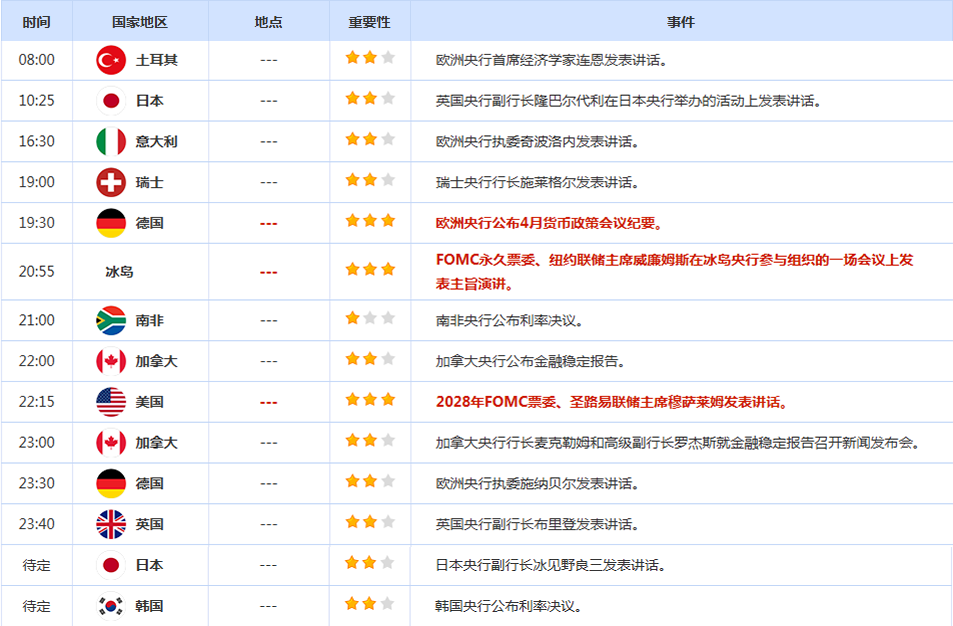
Task: Select the 10:25 time cell
Action: click(36, 101)
